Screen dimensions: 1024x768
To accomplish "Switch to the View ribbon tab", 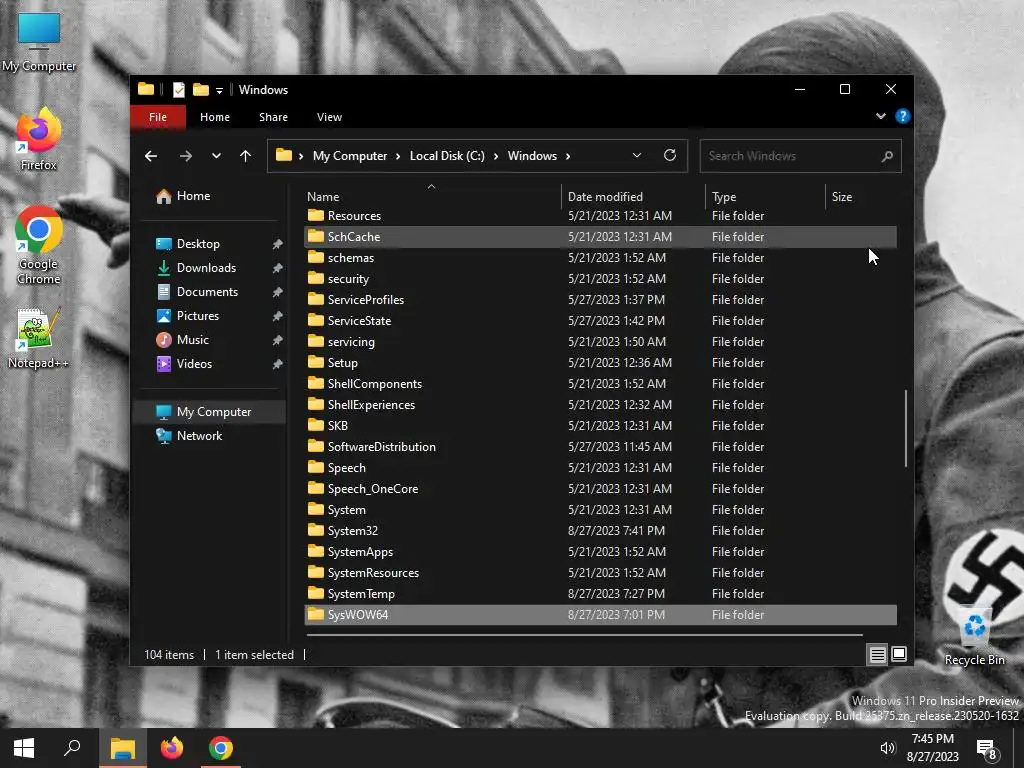I will click(329, 117).
